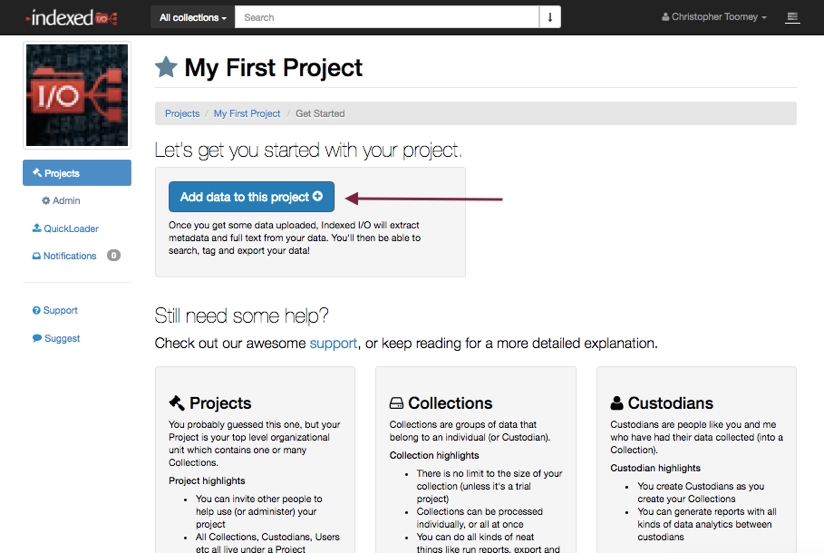824x553 pixels.
Task: Click the Indexed I/O logo in the header
Action: tap(71, 18)
